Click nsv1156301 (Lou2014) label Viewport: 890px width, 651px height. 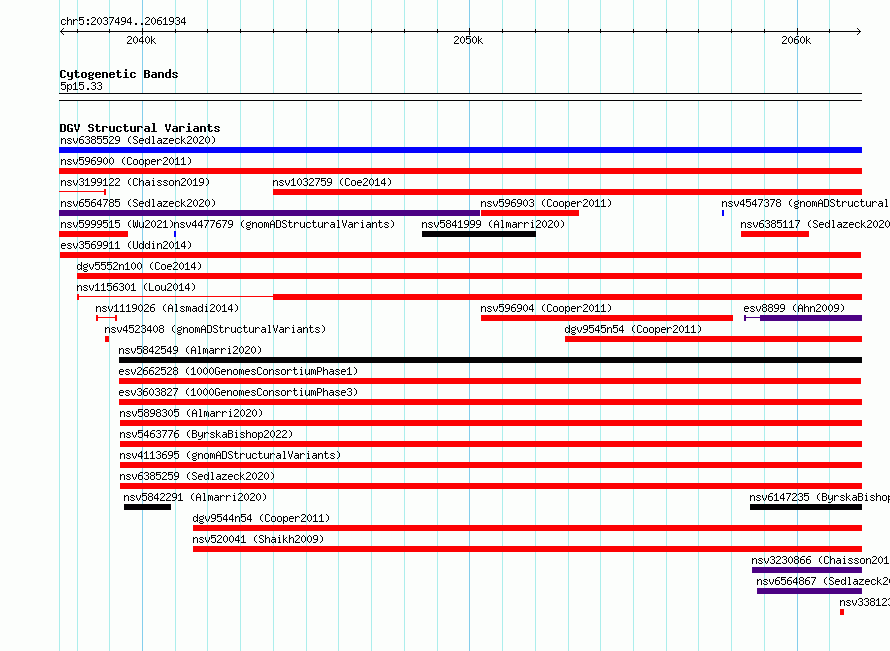[x=136, y=287]
